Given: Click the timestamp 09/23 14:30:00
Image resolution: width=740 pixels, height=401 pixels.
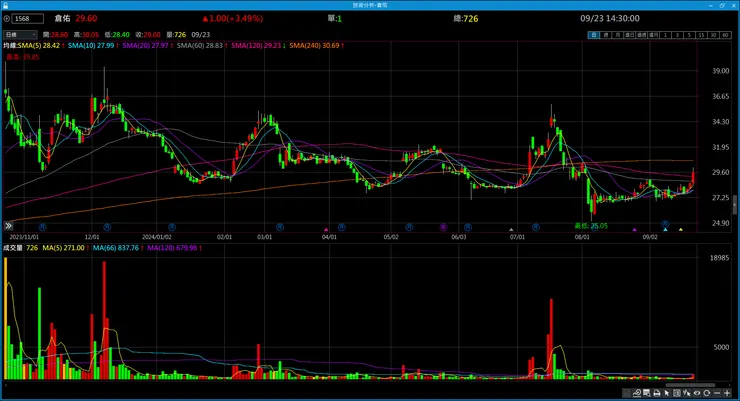Looking at the screenshot, I should click(x=610, y=18).
